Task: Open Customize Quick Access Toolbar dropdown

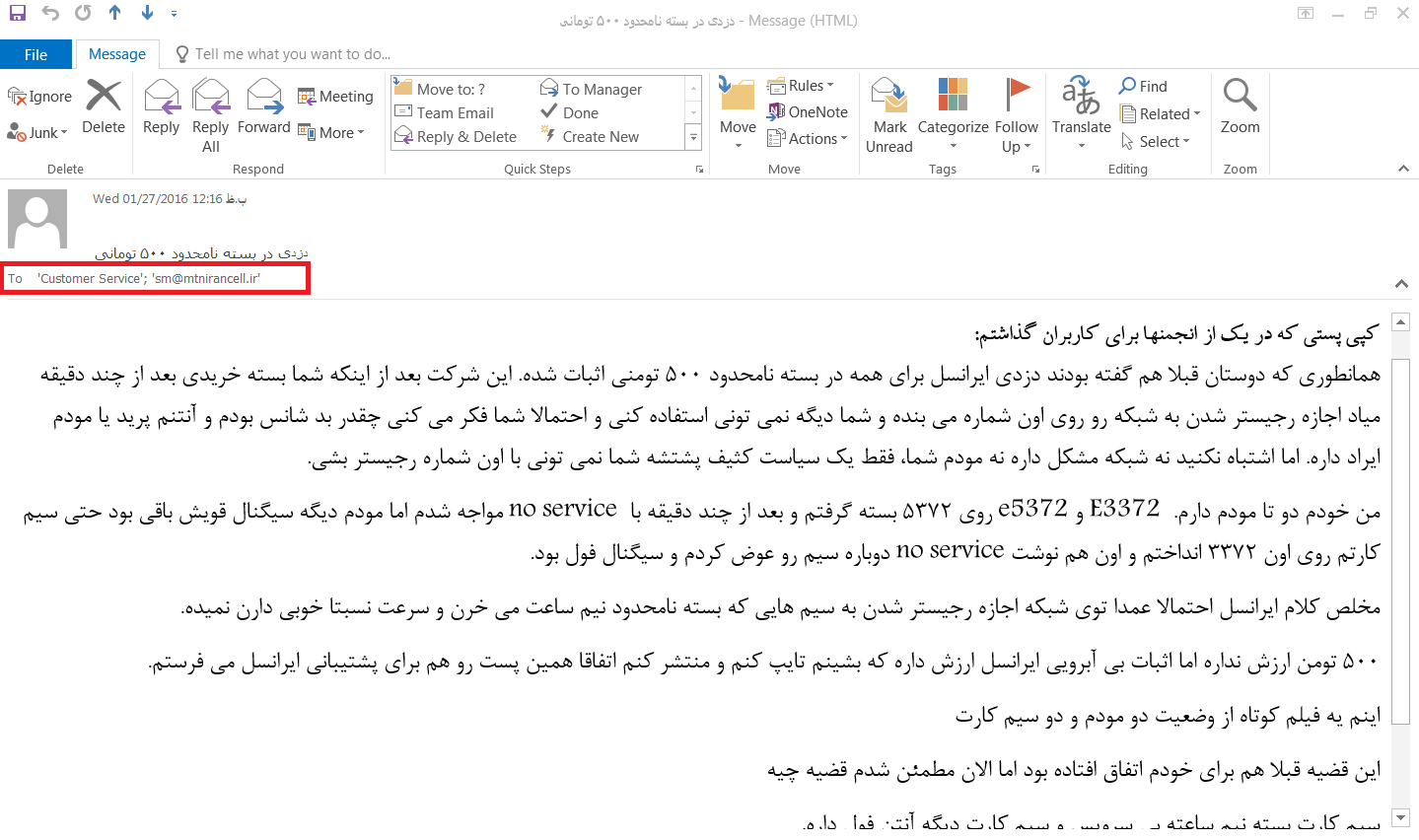Action: (175, 14)
